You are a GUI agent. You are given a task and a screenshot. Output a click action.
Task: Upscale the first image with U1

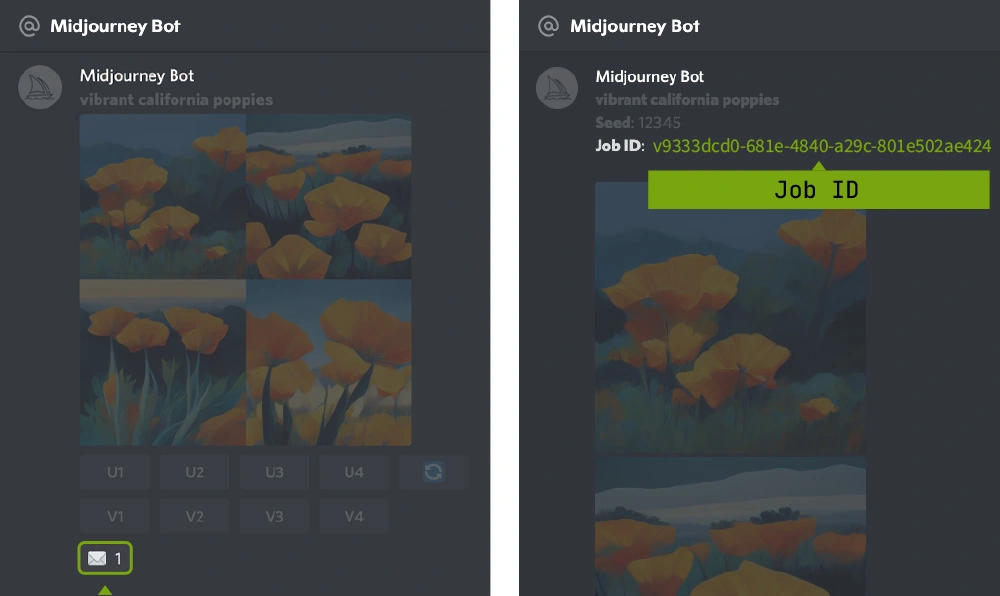[x=115, y=472]
